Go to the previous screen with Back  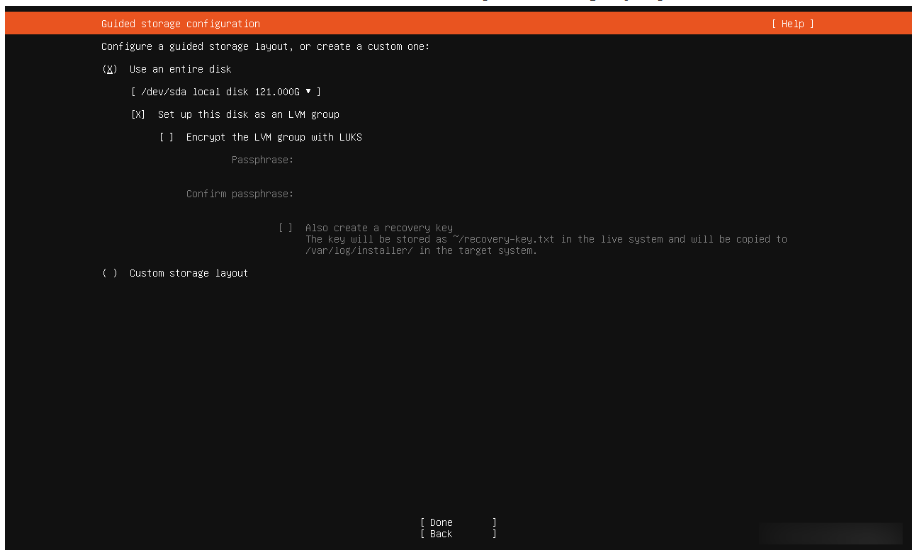tap(441, 535)
